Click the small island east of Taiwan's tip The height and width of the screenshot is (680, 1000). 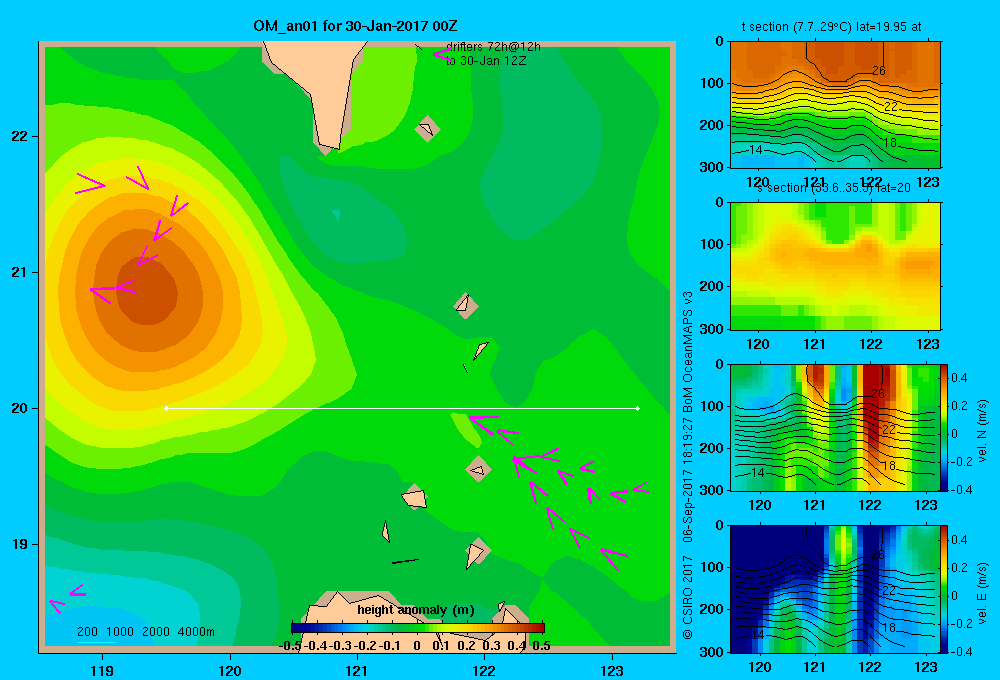click(x=427, y=129)
